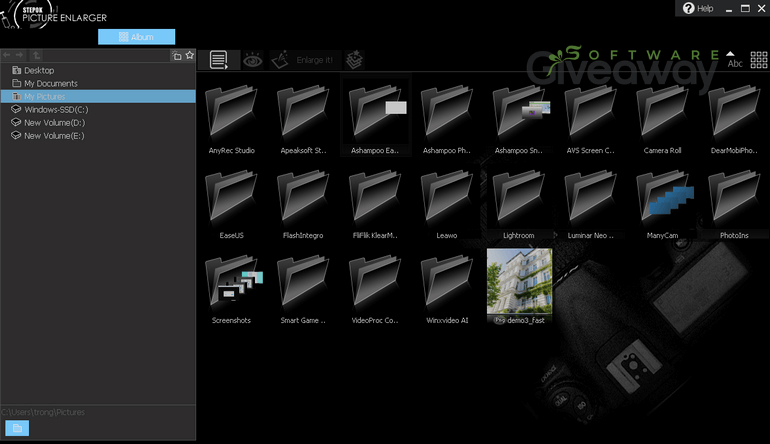Open the VideoProc Co.. folder
The image size is (770, 444).
[375, 289]
